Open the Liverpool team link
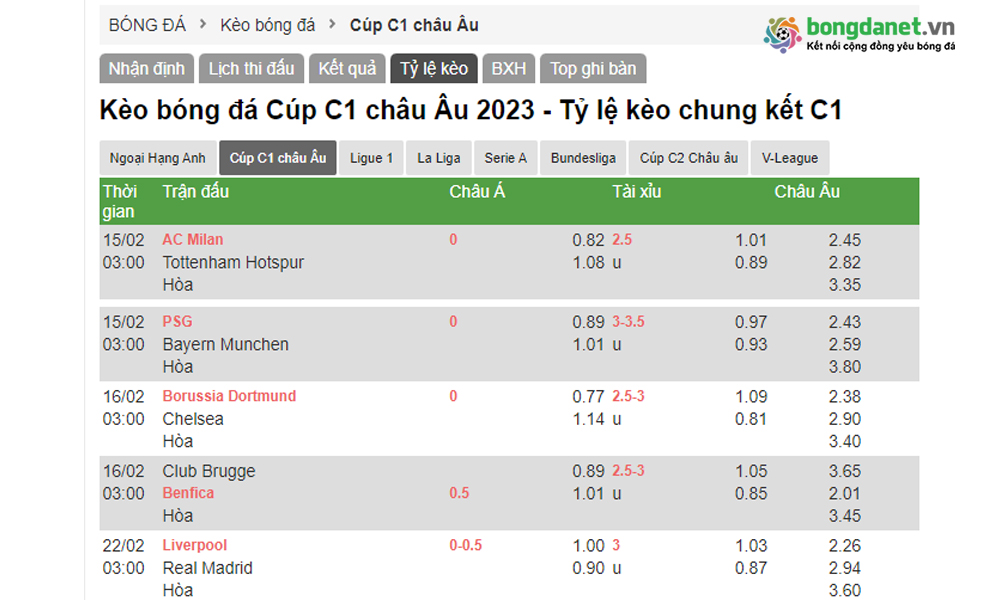1000x600 pixels. click(x=194, y=545)
